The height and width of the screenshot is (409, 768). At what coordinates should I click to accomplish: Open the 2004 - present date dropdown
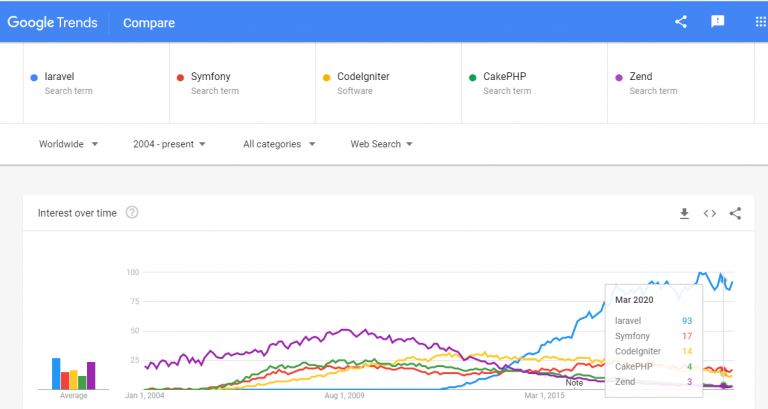pyautogui.click(x=169, y=144)
